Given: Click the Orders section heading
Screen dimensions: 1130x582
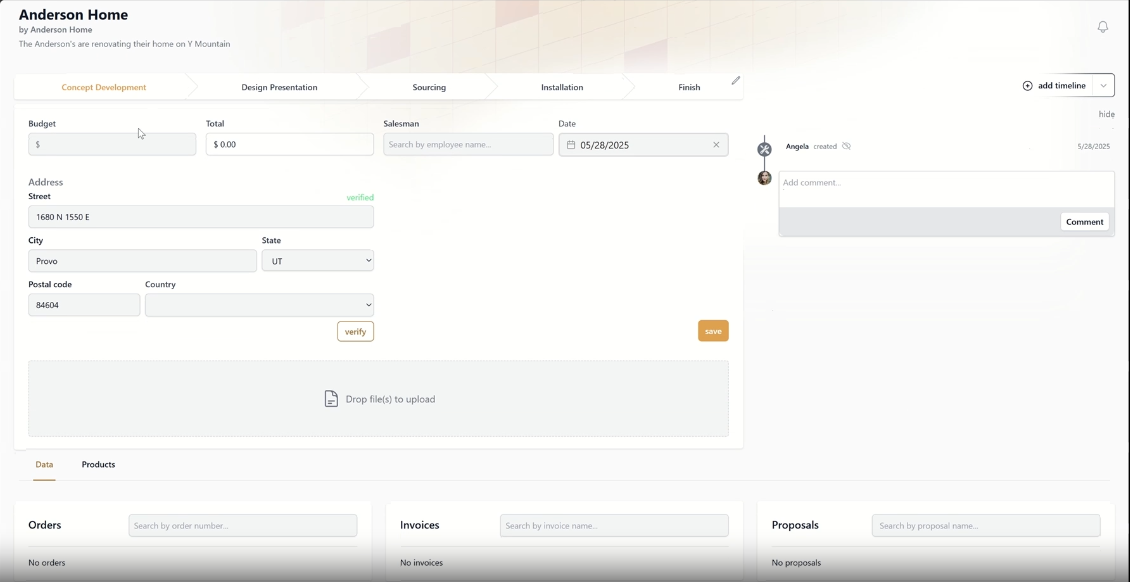Looking at the screenshot, I should (45, 525).
